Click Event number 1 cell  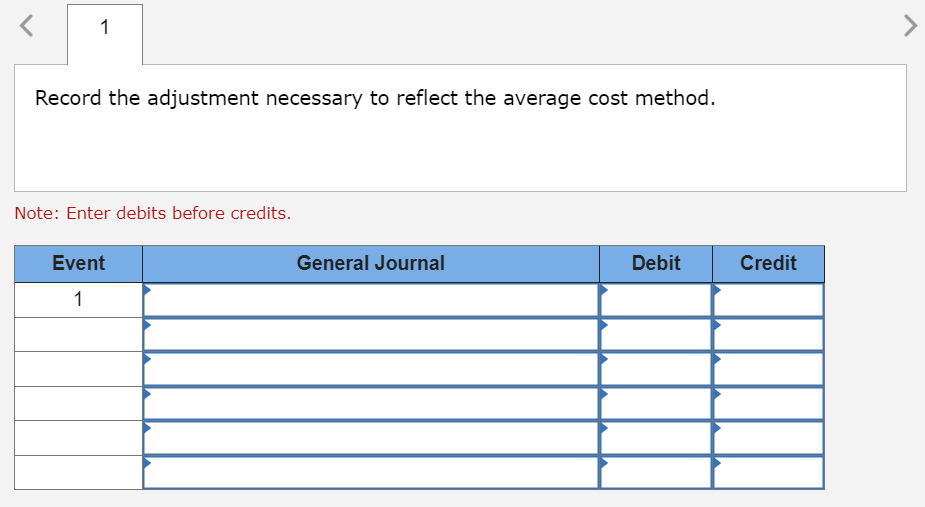pos(78,300)
